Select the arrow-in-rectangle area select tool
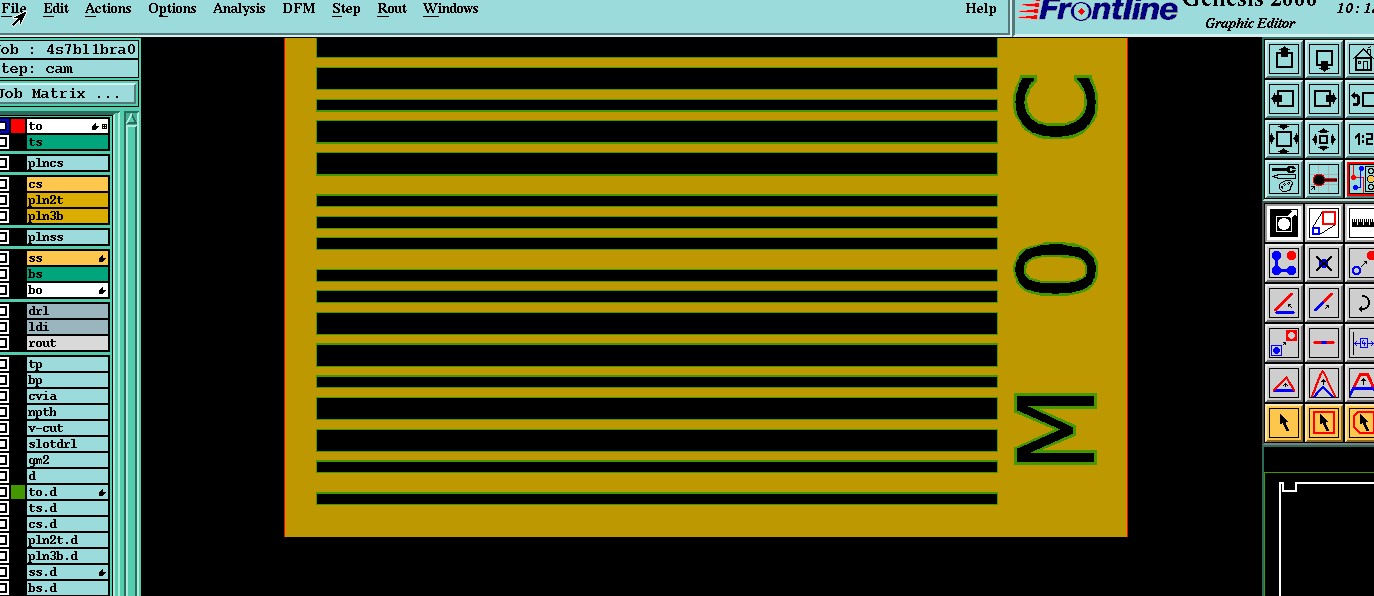Screen dimensions: 1374x596 point(1324,422)
